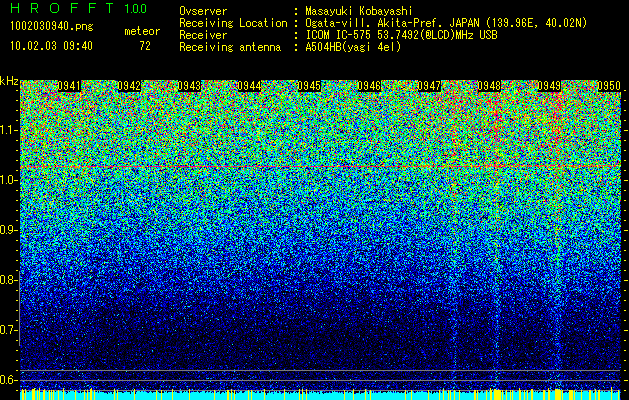Click the 'meteor' label
The width and height of the screenshot is (629, 400).
coord(142,31)
